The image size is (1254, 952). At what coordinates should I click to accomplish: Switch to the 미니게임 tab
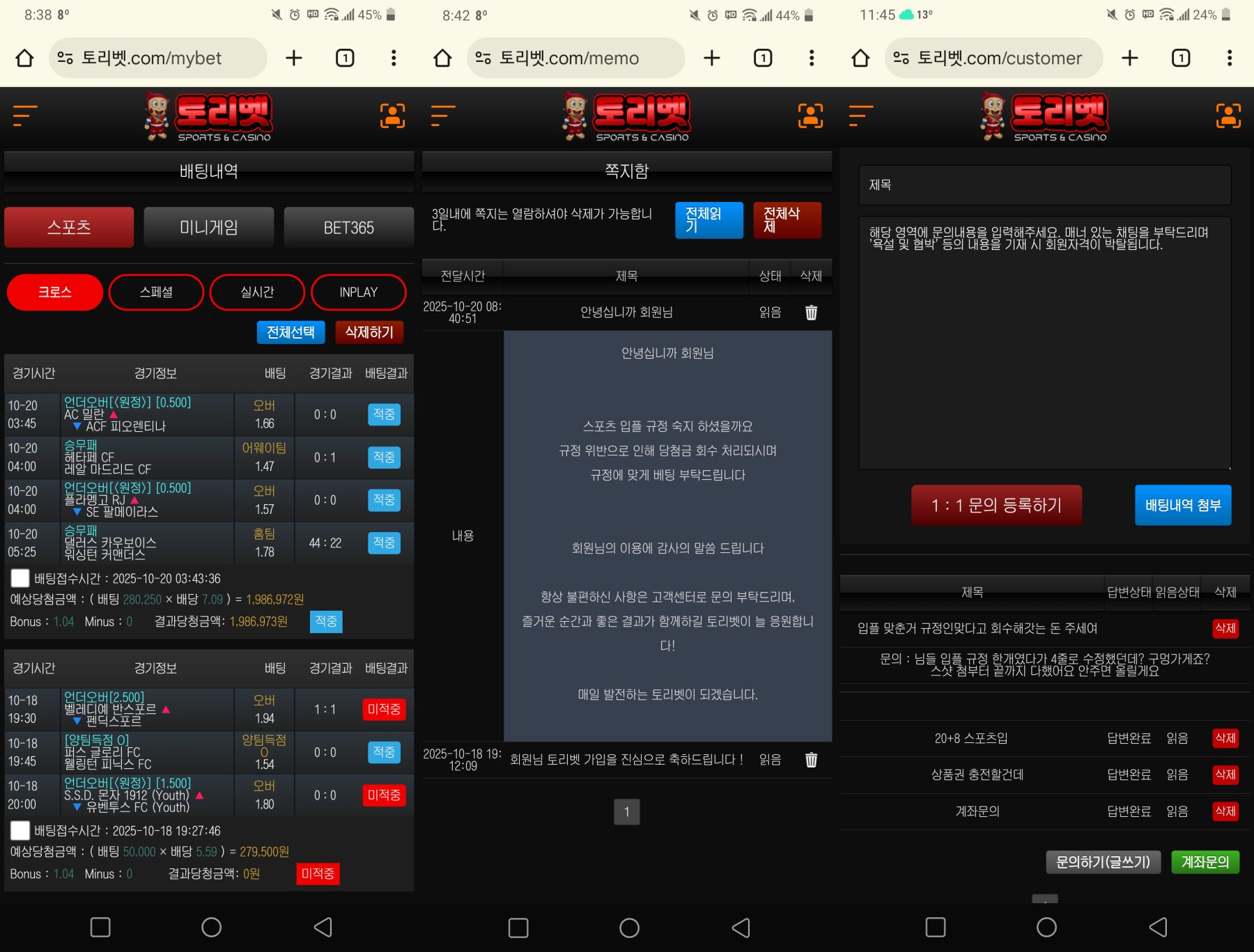pos(208,227)
